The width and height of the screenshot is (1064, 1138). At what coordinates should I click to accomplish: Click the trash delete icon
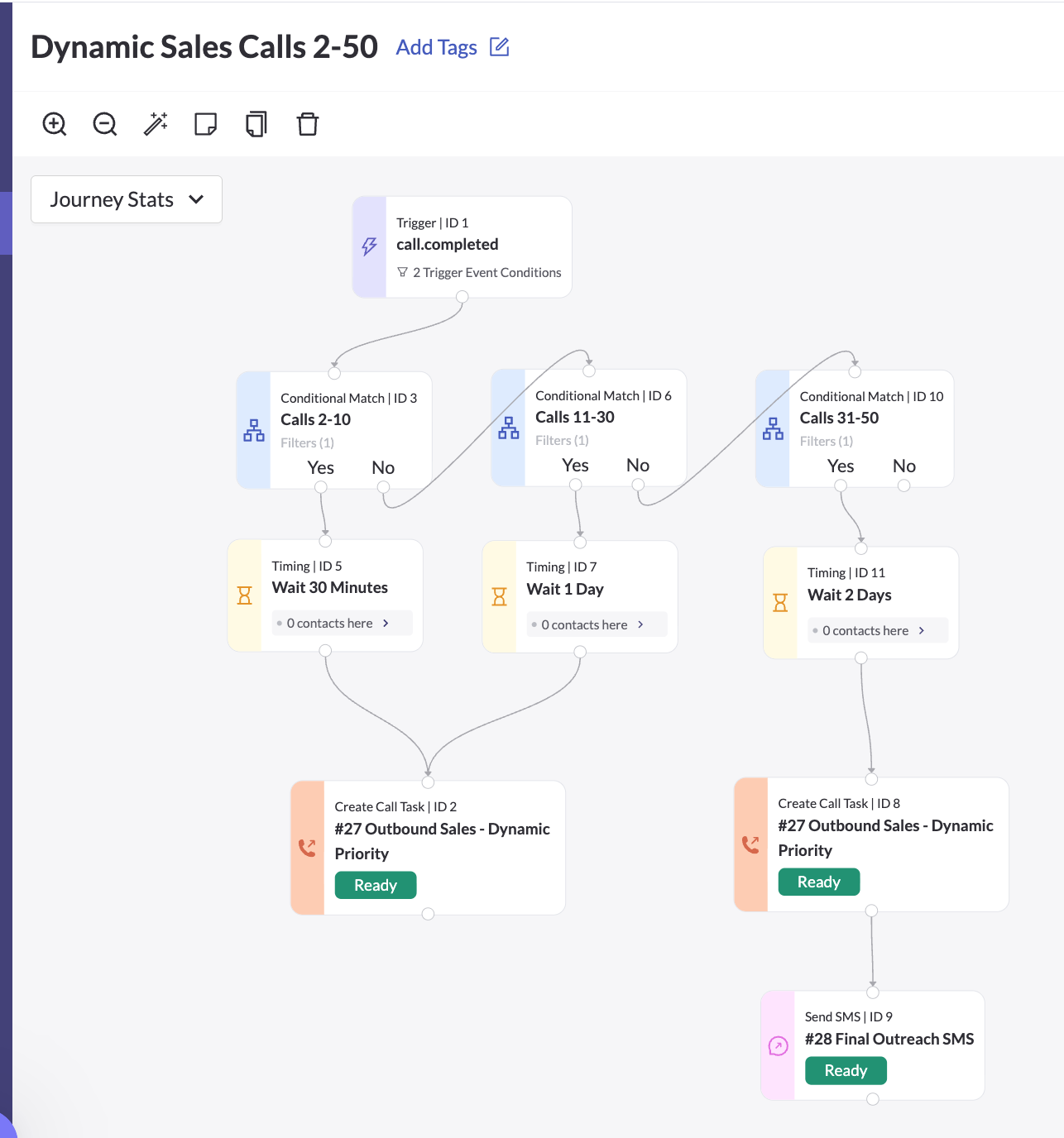pos(308,124)
